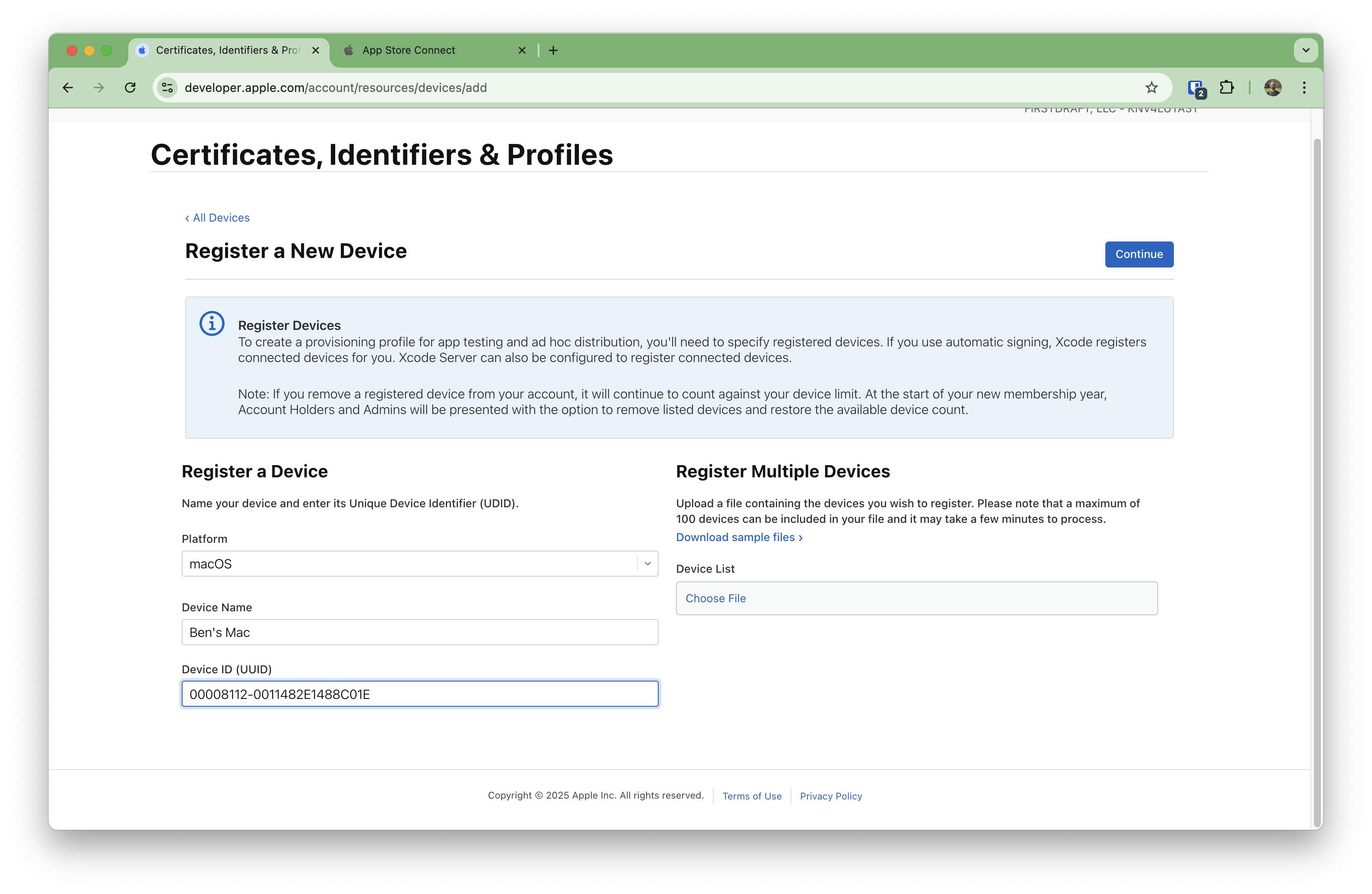Image resolution: width=1372 pixels, height=894 pixels.
Task: Go back to All Devices
Action: (x=217, y=218)
